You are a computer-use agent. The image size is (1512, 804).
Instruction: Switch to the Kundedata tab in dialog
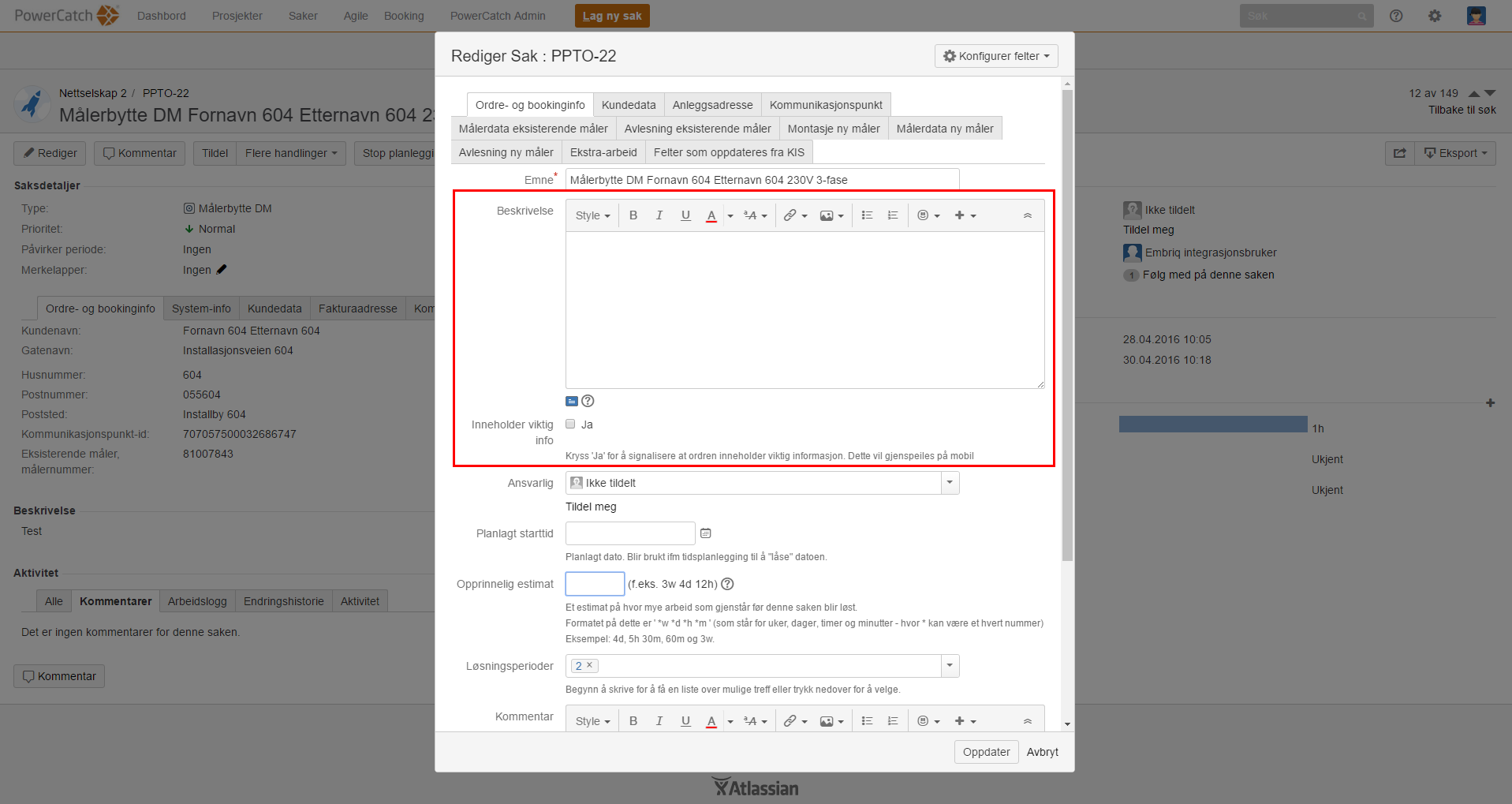(x=629, y=105)
